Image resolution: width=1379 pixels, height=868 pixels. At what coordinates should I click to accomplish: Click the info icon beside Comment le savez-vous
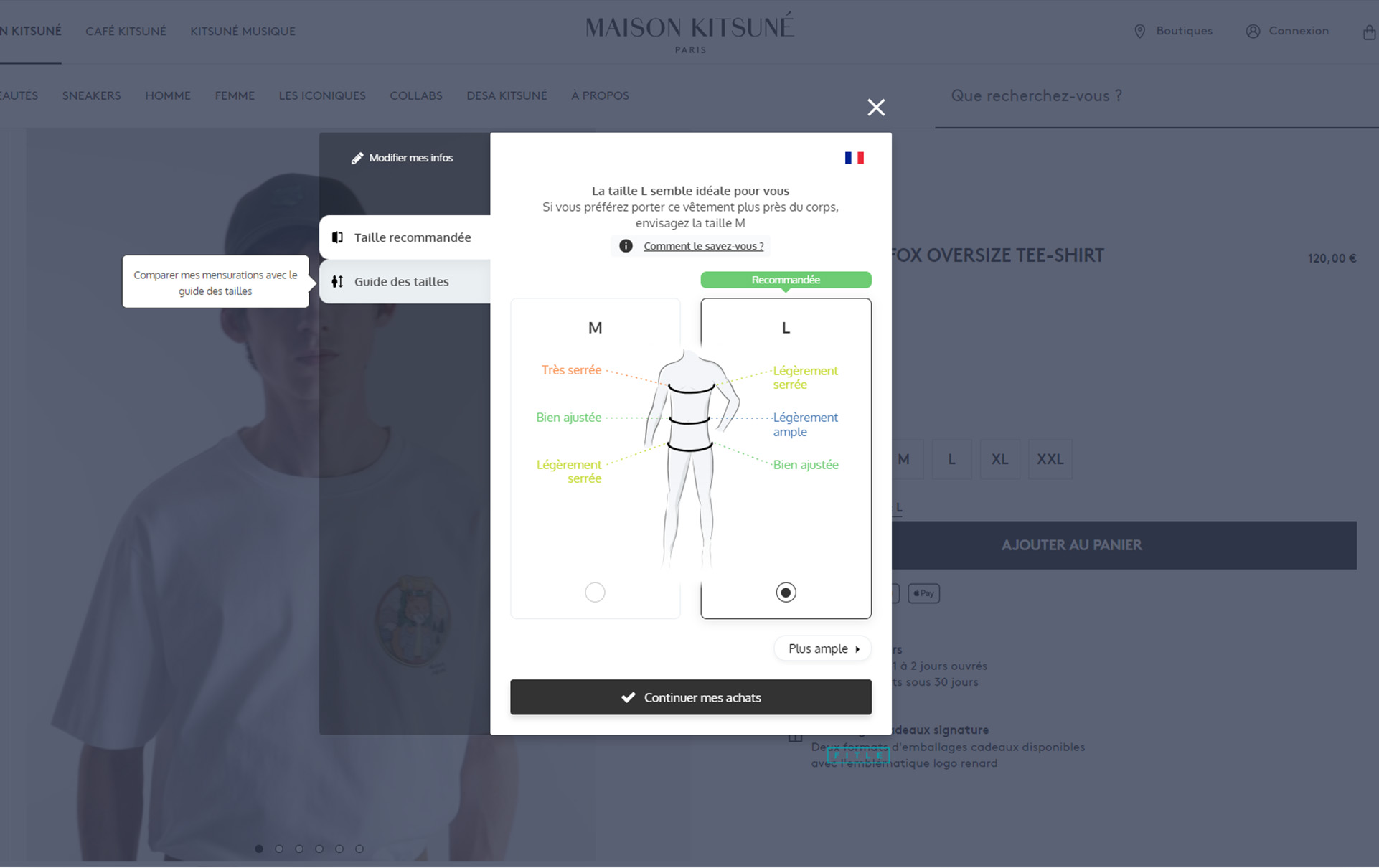click(625, 246)
